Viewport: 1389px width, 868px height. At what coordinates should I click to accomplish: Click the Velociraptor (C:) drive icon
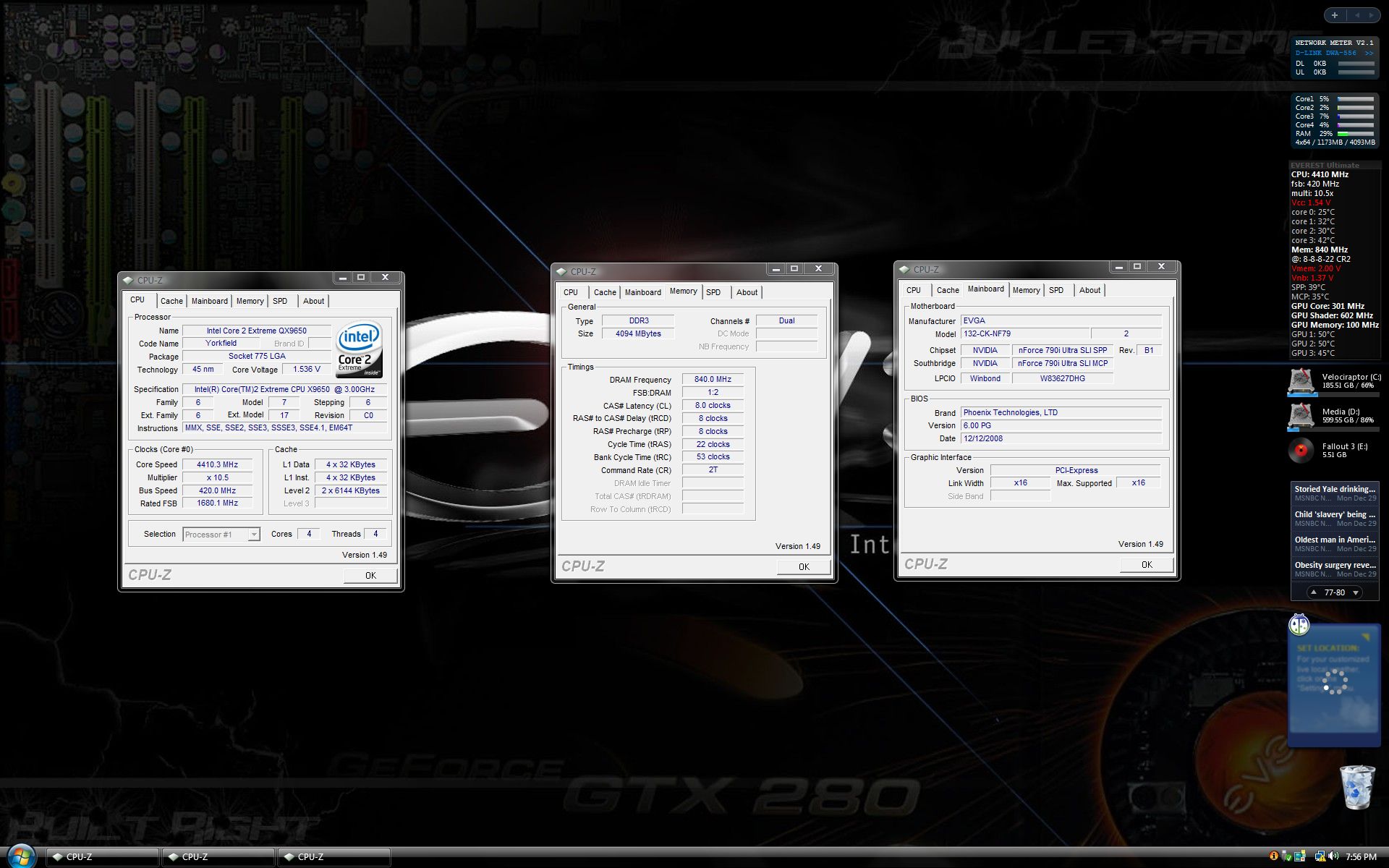point(1301,380)
